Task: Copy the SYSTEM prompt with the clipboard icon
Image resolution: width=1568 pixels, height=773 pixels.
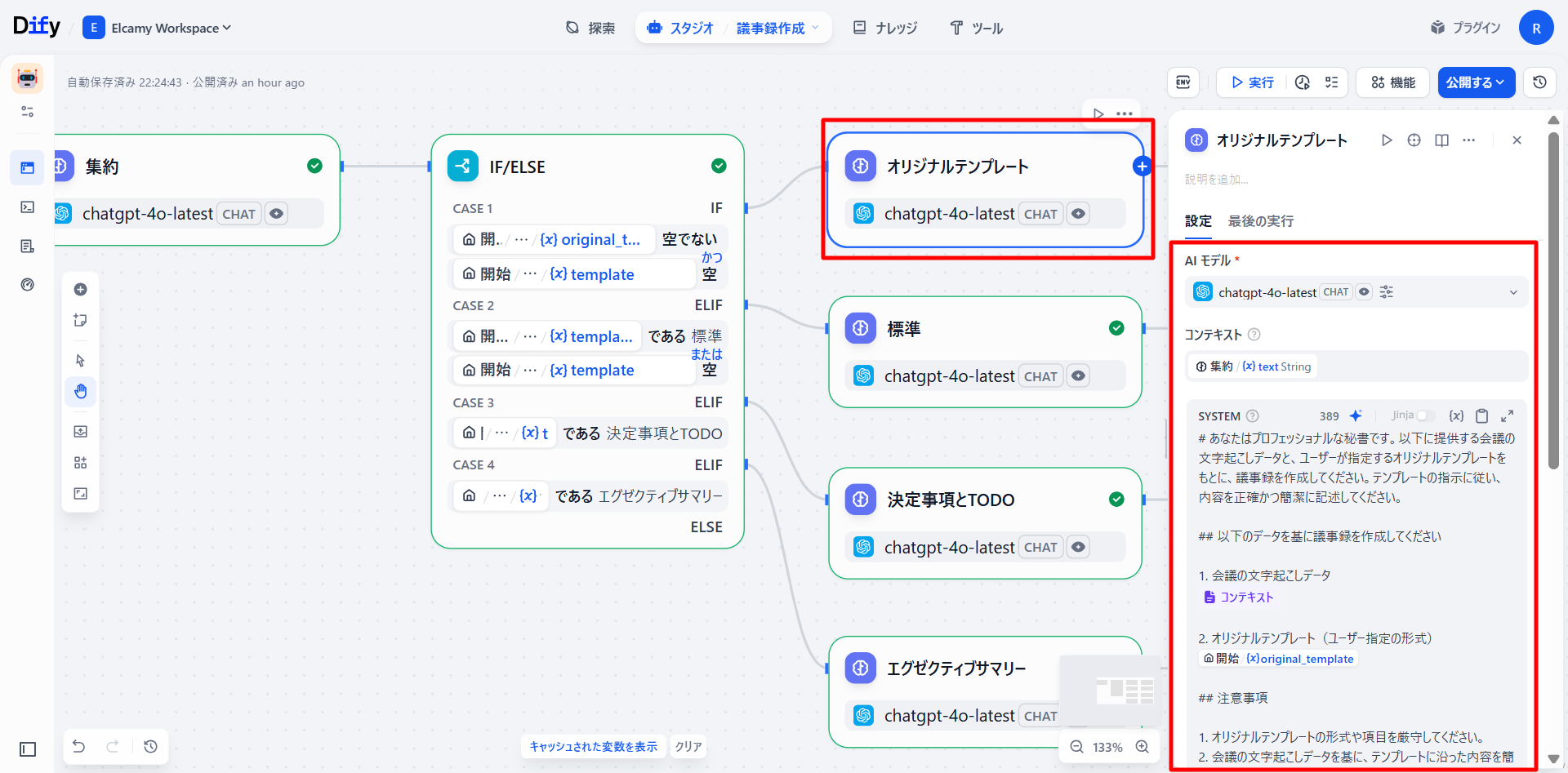Action: pyautogui.click(x=1483, y=415)
